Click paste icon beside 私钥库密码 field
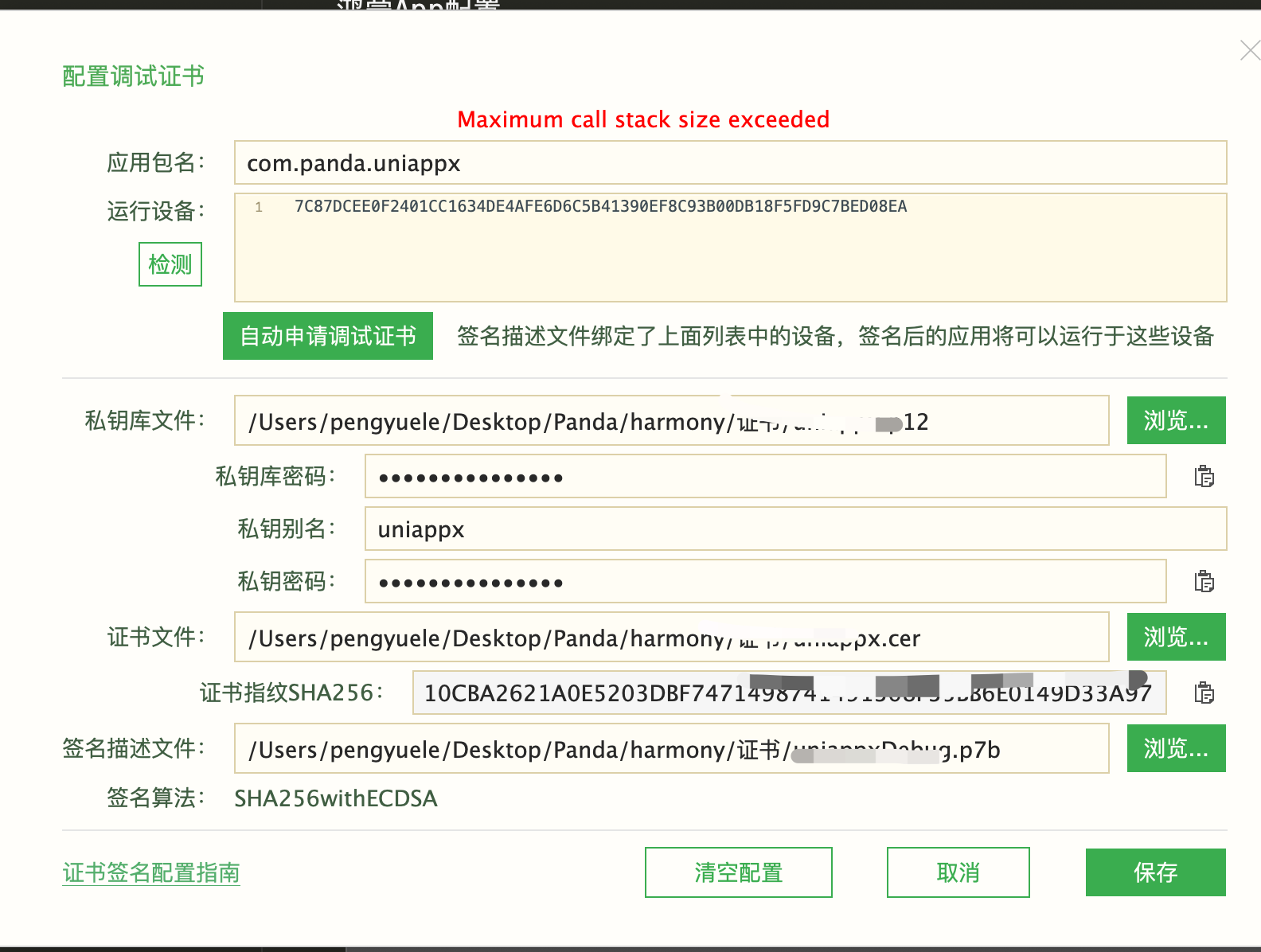1261x952 pixels. tap(1204, 477)
